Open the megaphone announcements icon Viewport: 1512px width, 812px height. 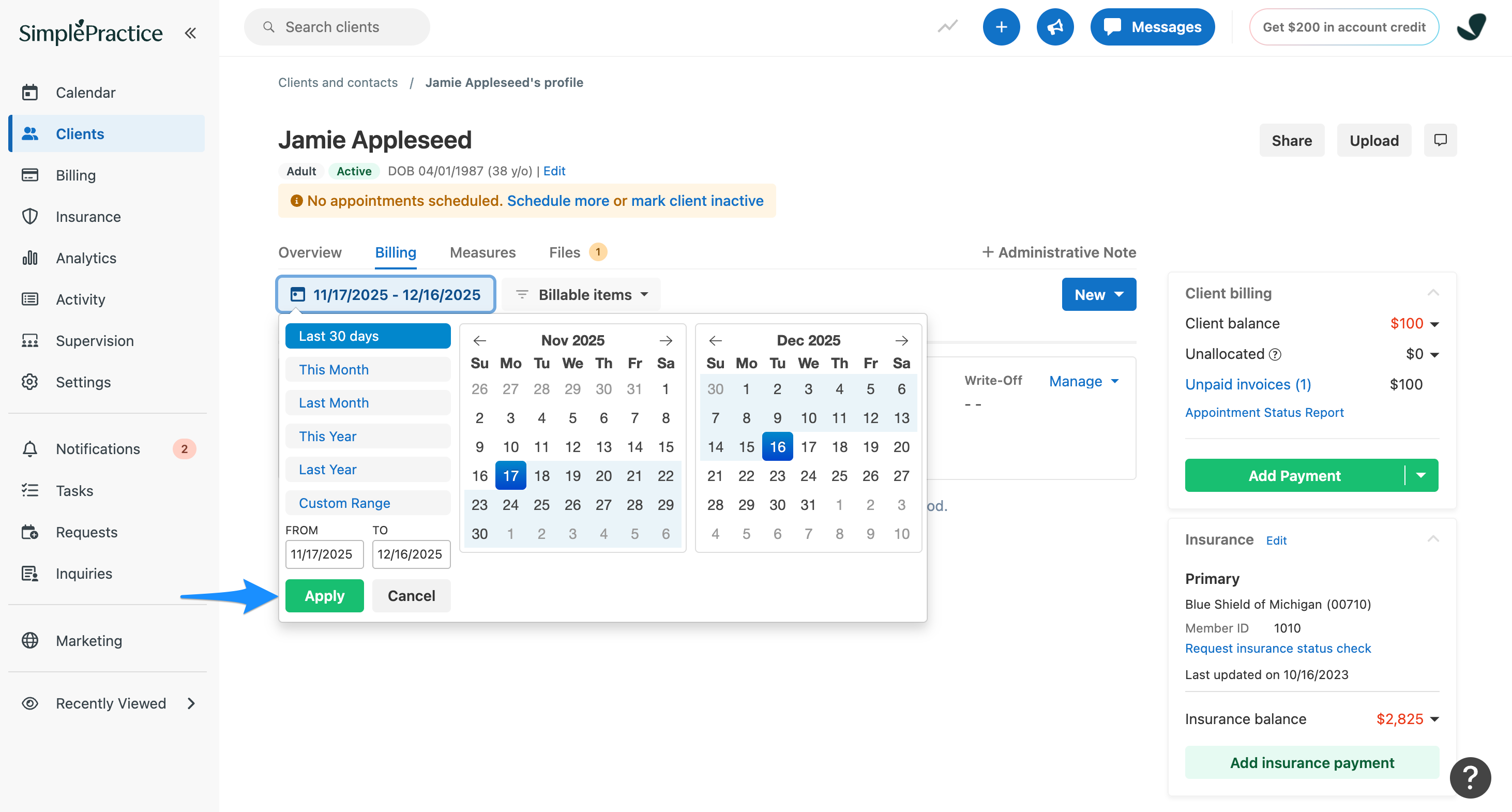pos(1055,27)
